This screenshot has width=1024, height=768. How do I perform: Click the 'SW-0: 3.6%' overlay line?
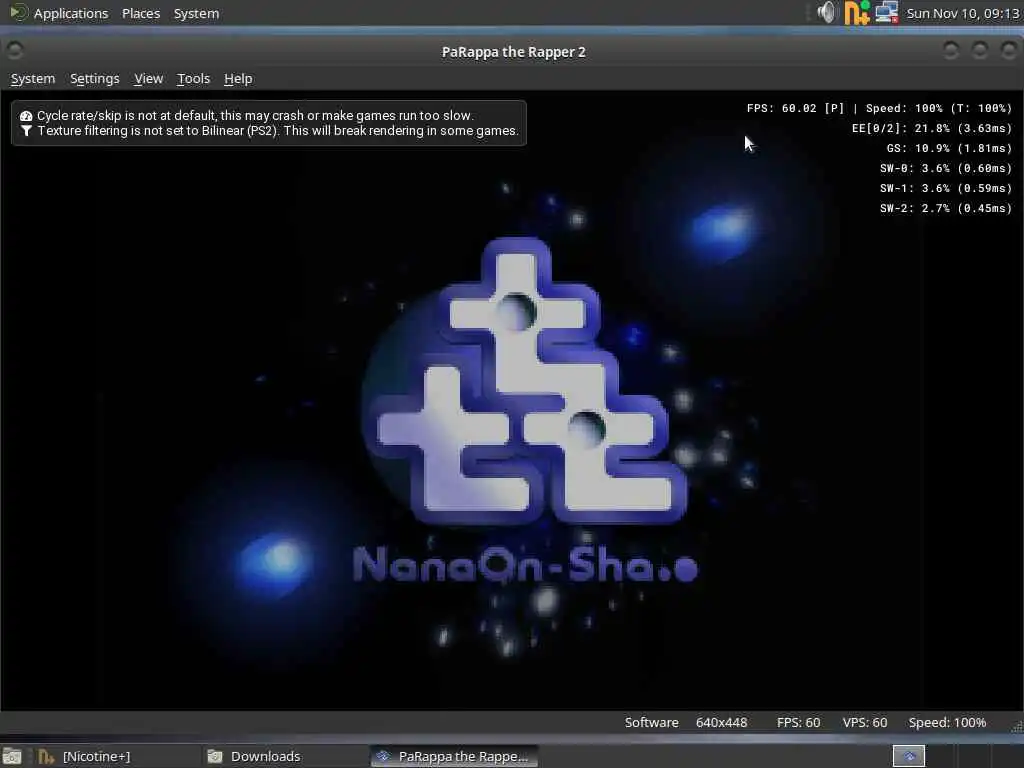pyautogui.click(x=946, y=168)
